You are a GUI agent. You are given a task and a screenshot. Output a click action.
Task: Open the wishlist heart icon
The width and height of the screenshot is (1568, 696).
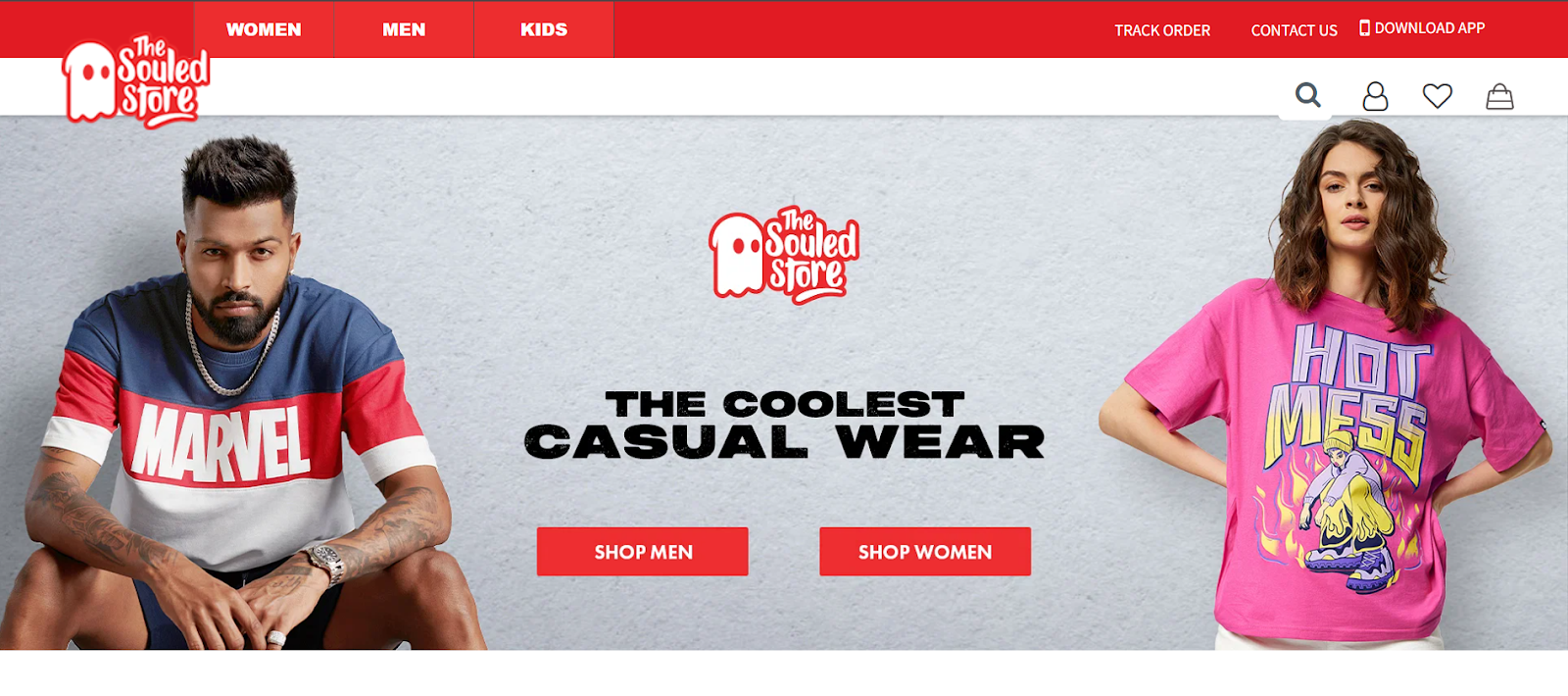1438,96
